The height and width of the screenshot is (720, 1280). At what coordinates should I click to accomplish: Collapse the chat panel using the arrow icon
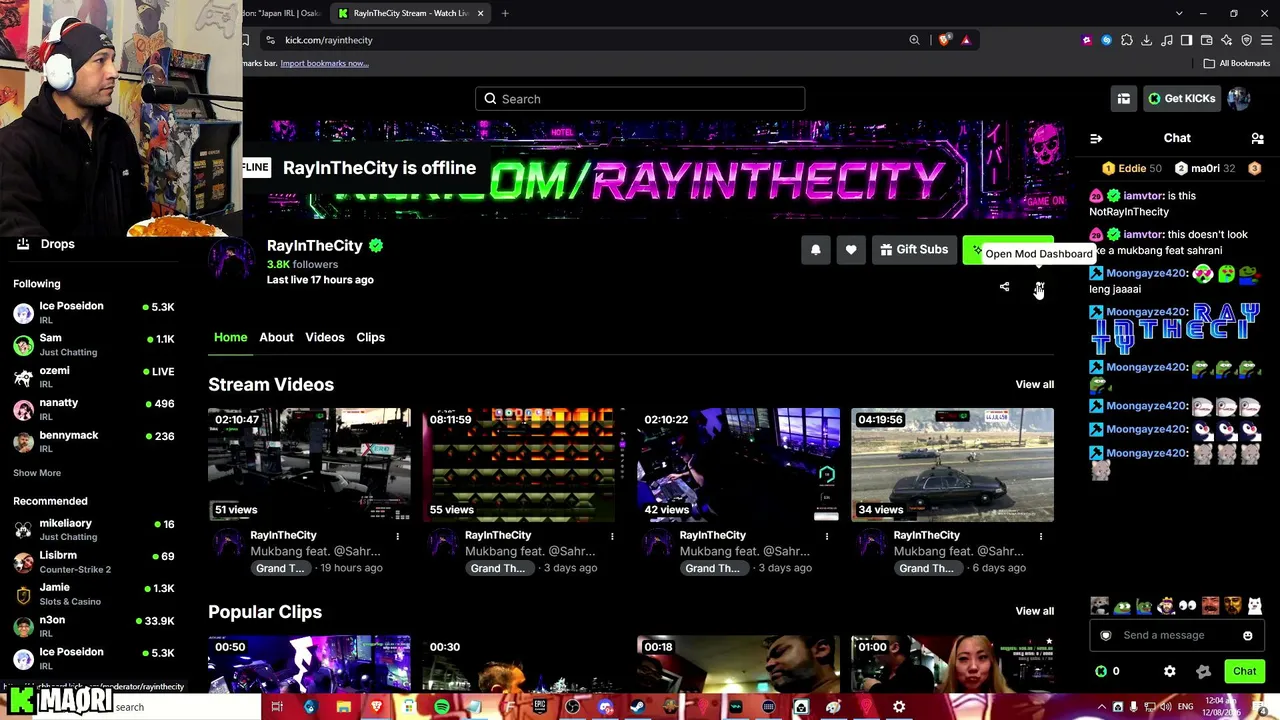pos(1096,138)
